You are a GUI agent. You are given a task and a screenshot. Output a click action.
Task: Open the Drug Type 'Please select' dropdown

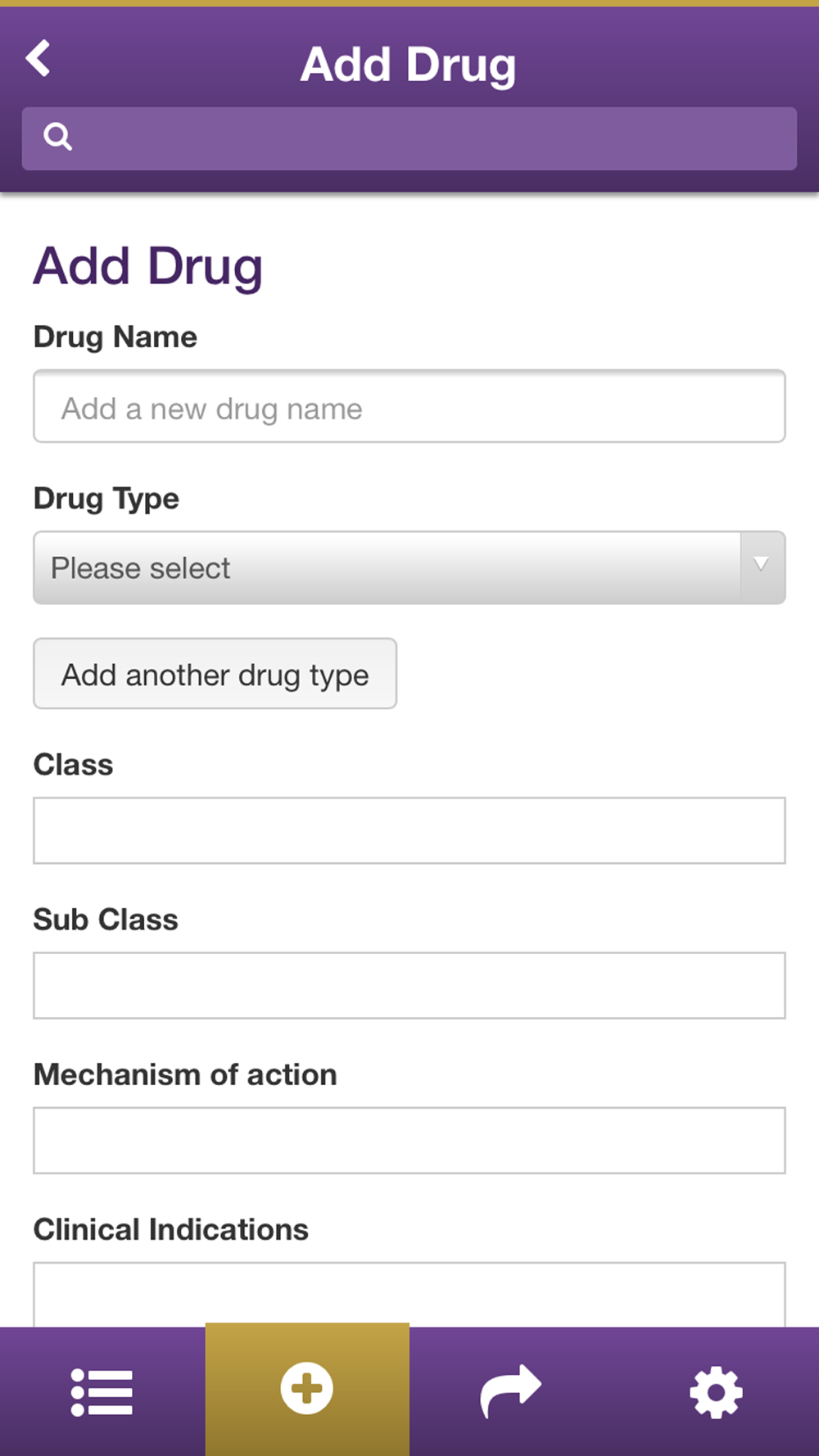(409, 567)
